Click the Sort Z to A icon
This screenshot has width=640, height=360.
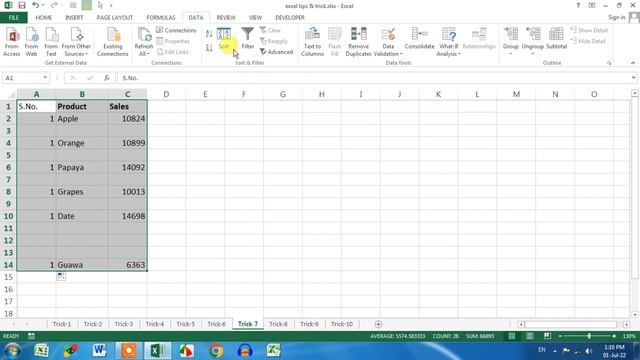[209, 48]
